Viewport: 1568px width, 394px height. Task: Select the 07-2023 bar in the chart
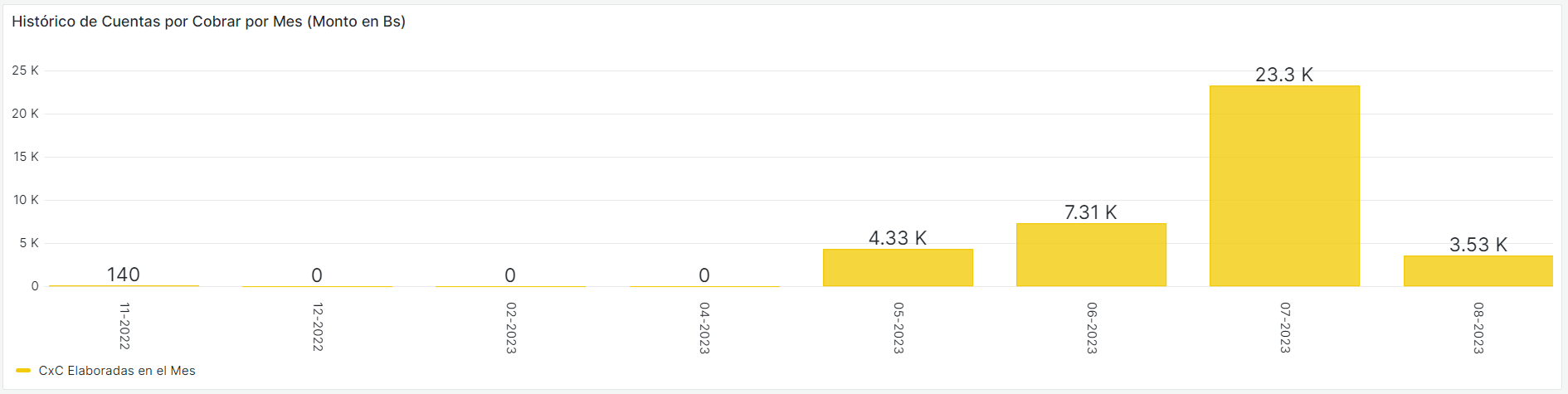pos(1284,187)
